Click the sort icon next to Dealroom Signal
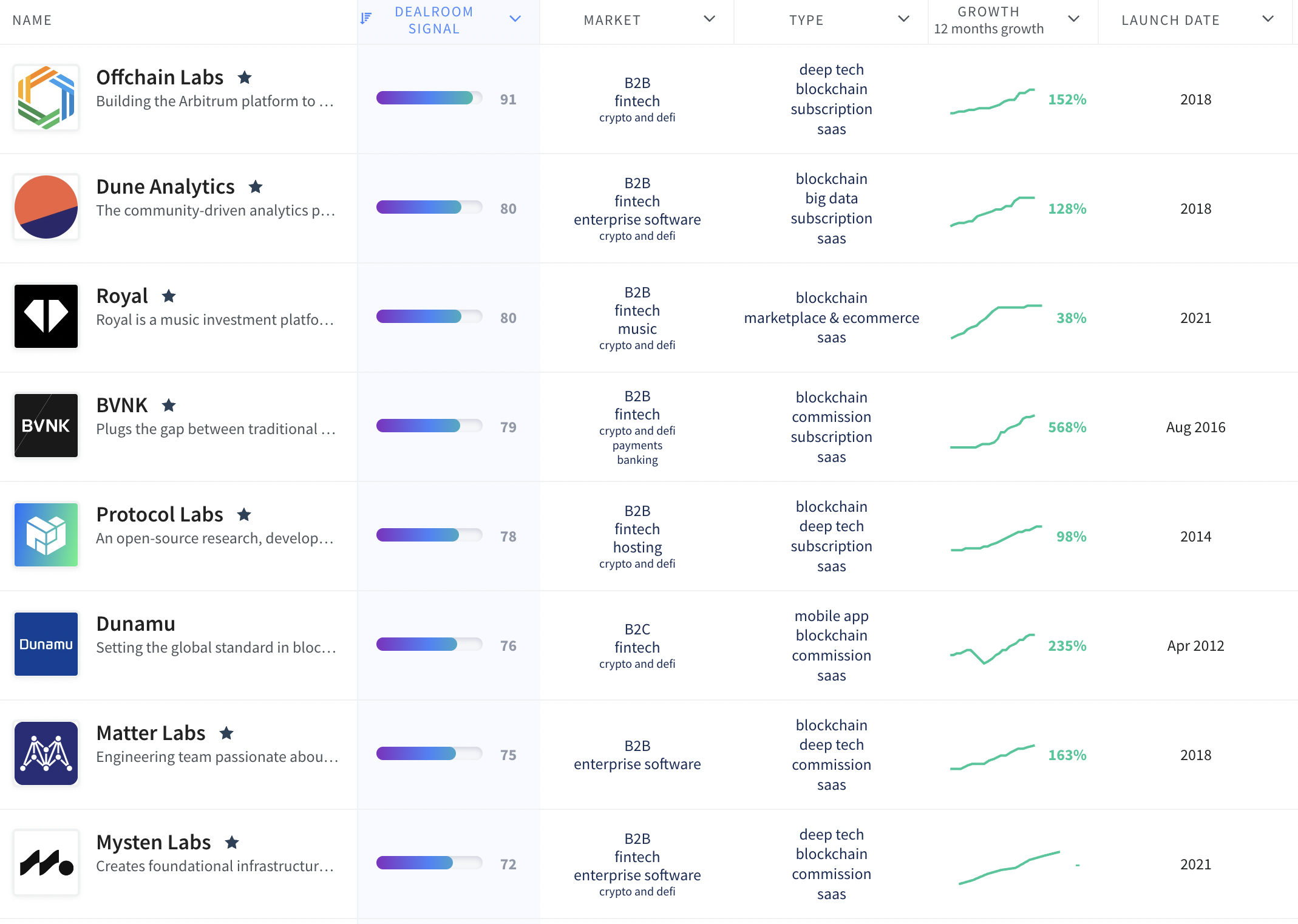The height and width of the screenshot is (924, 1298). click(365, 18)
